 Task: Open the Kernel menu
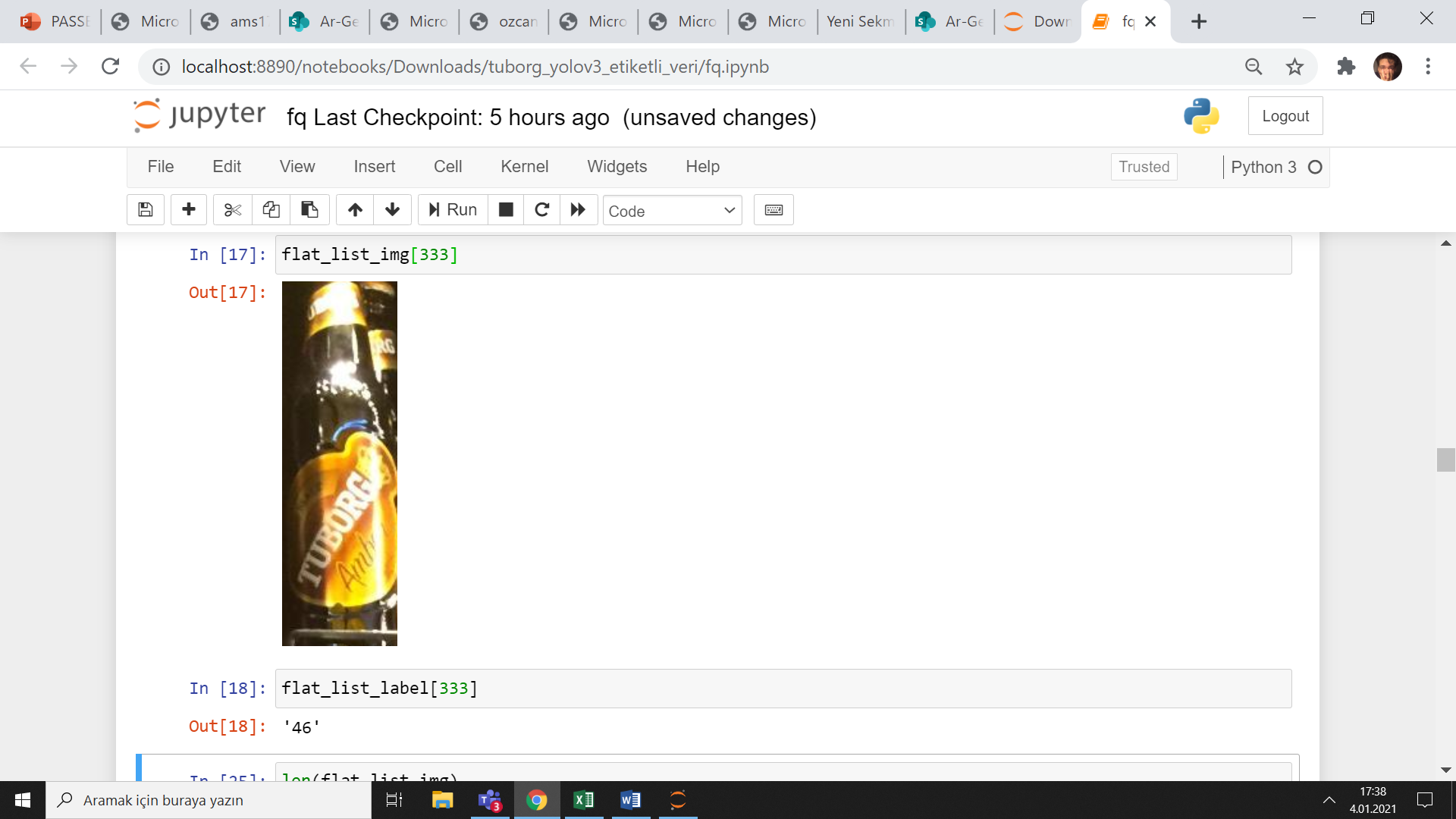point(524,167)
